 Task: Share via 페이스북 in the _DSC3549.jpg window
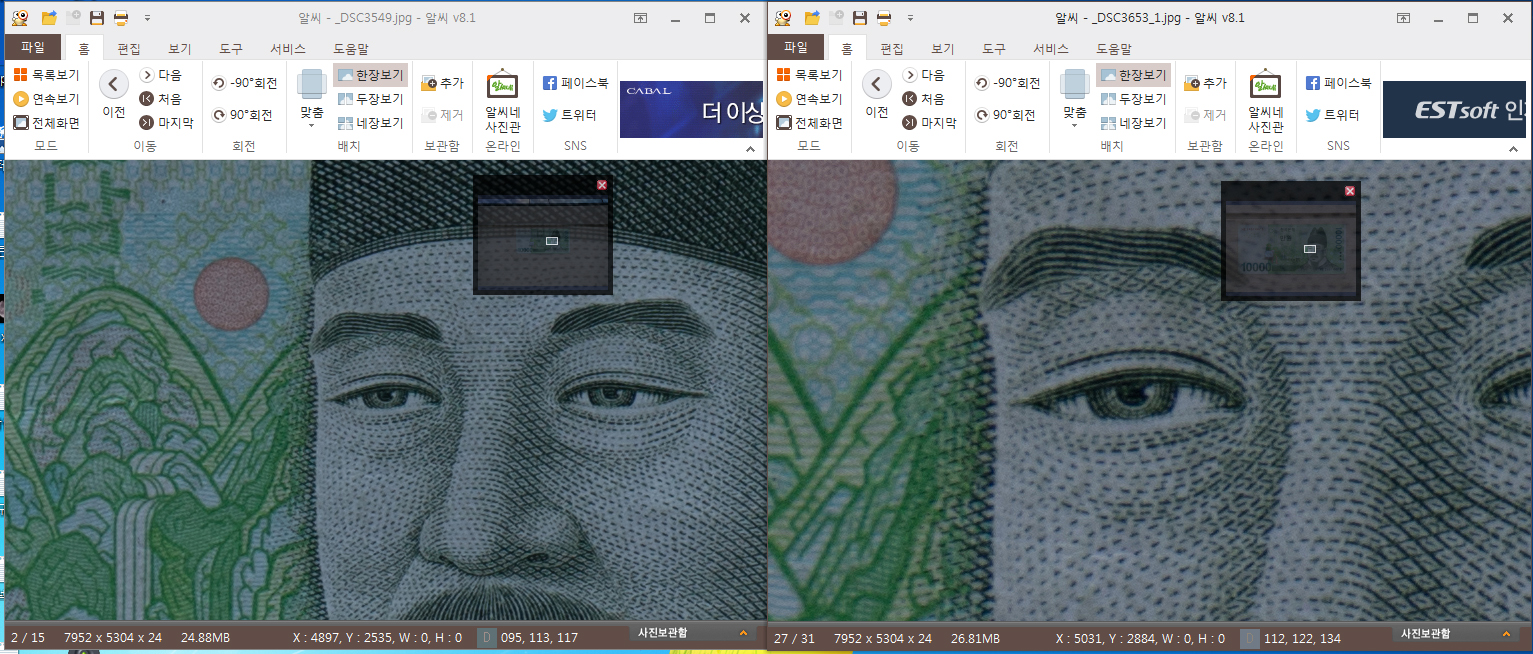pyautogui.click(x=575, y=84)
